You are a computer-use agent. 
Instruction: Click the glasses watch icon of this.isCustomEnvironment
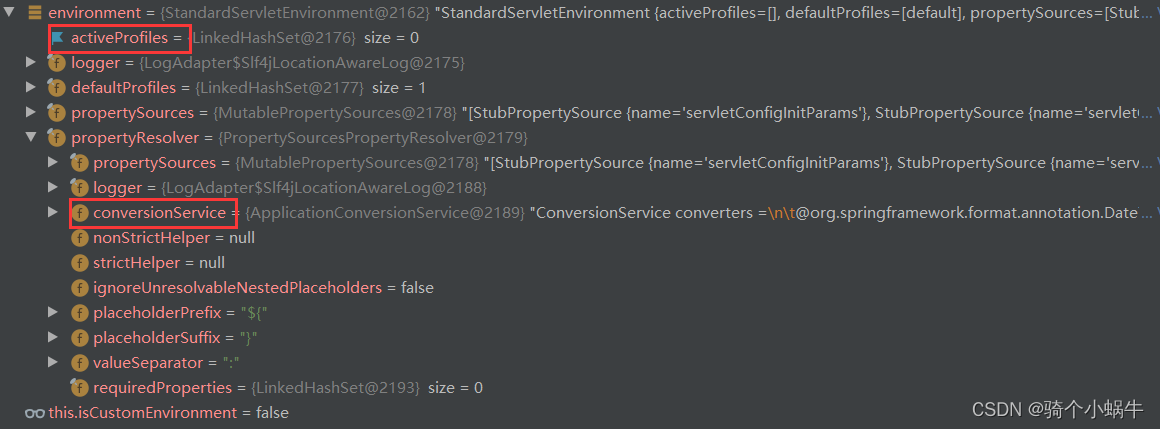35,413
